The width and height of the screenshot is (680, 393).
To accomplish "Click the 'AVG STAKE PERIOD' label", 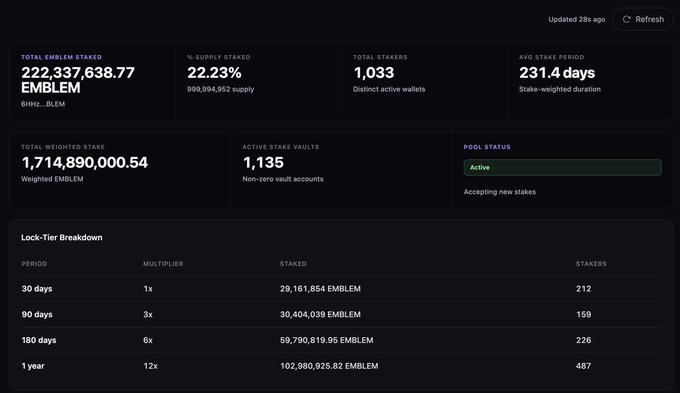I will point(552,57).
